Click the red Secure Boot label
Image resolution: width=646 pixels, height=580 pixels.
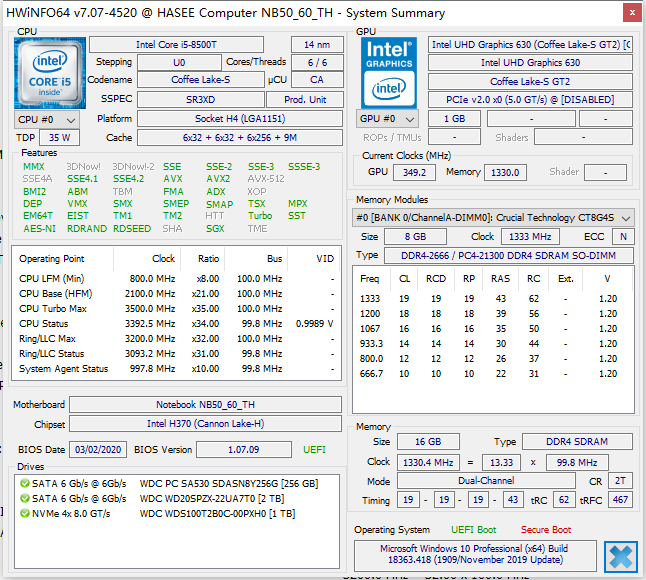[x=545, y=530]
